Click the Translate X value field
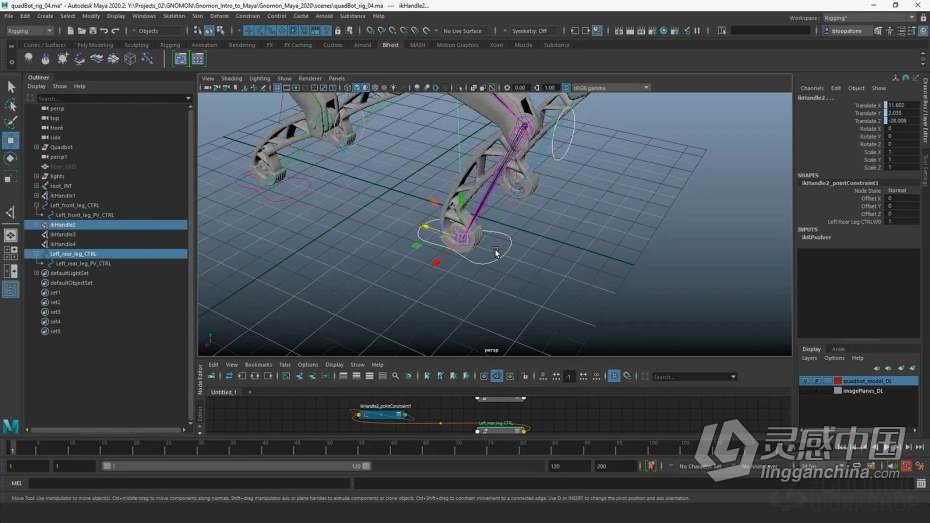 (x=902, y=106)
